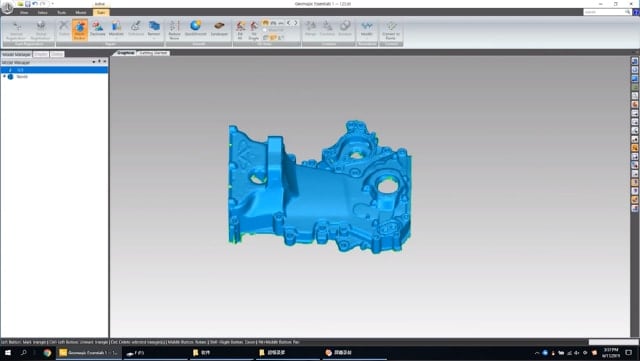
Task: Click the Fill All holes tool
Action: 240,30
